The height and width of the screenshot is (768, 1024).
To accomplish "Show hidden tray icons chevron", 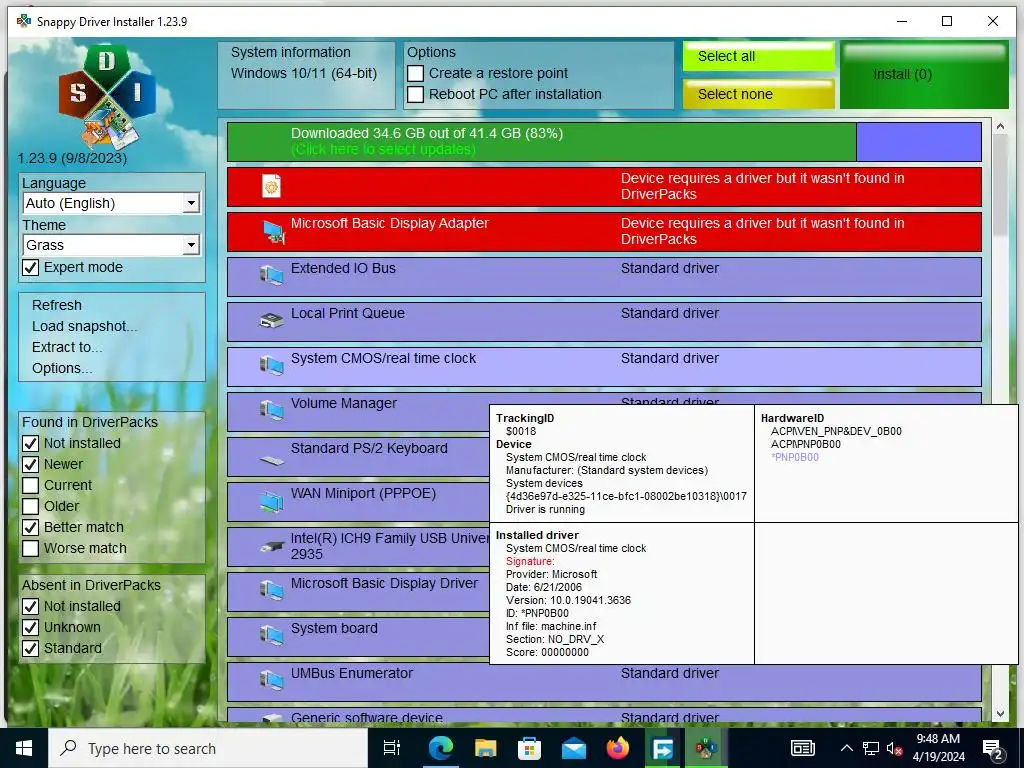I will (846, 748).
